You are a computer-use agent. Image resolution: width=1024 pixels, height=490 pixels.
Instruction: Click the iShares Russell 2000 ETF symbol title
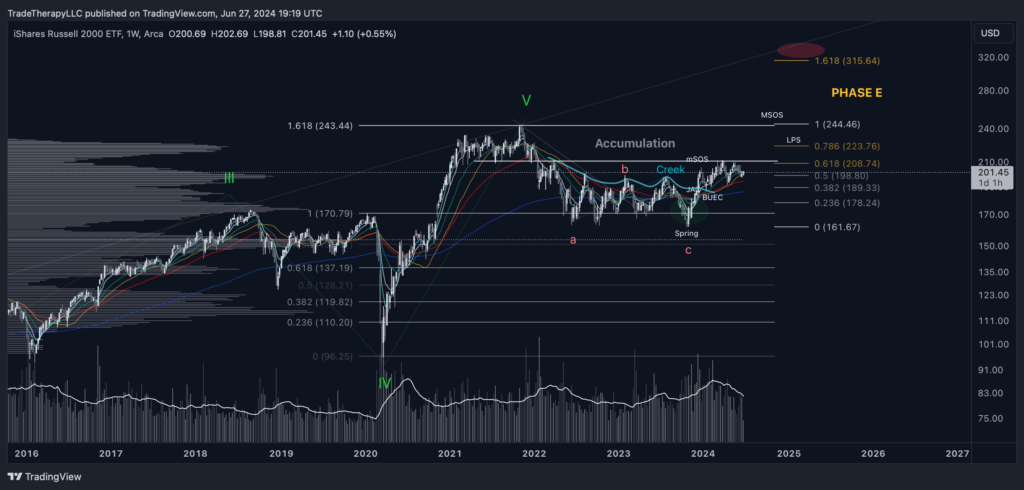click(72, 35)
